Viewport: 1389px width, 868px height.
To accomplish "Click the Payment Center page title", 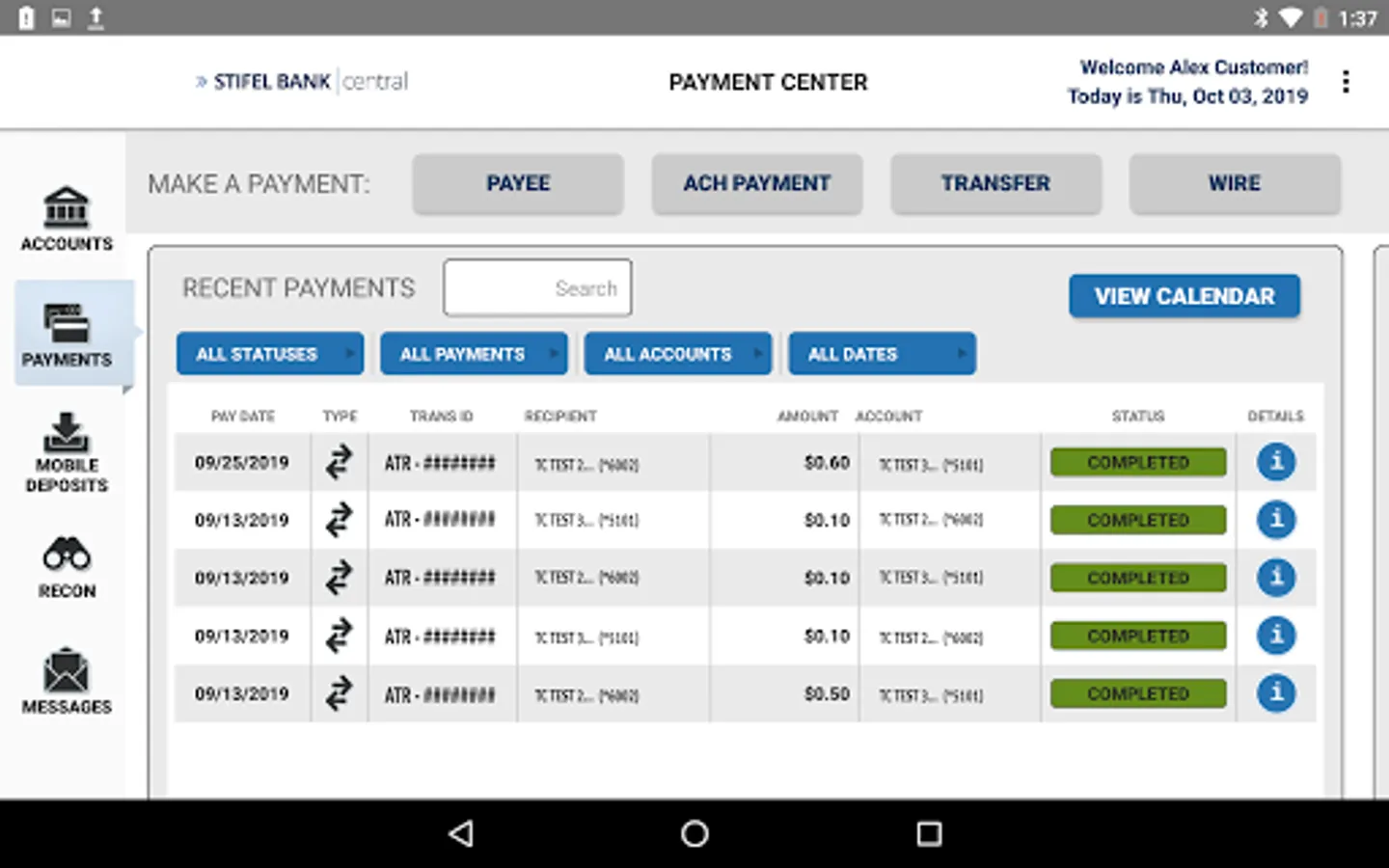I will point(768,82).
